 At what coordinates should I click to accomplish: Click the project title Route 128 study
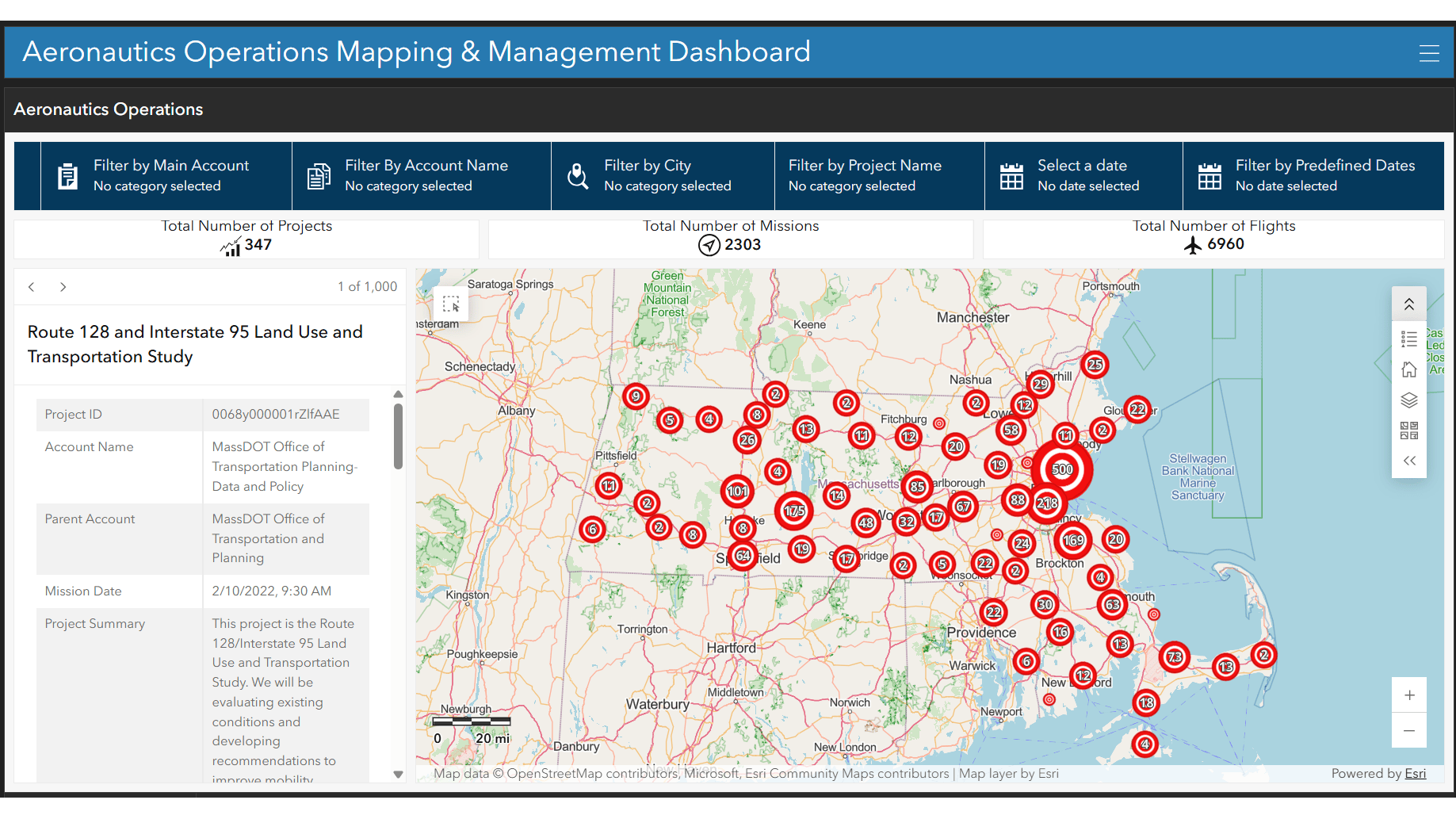coord(195,344)
